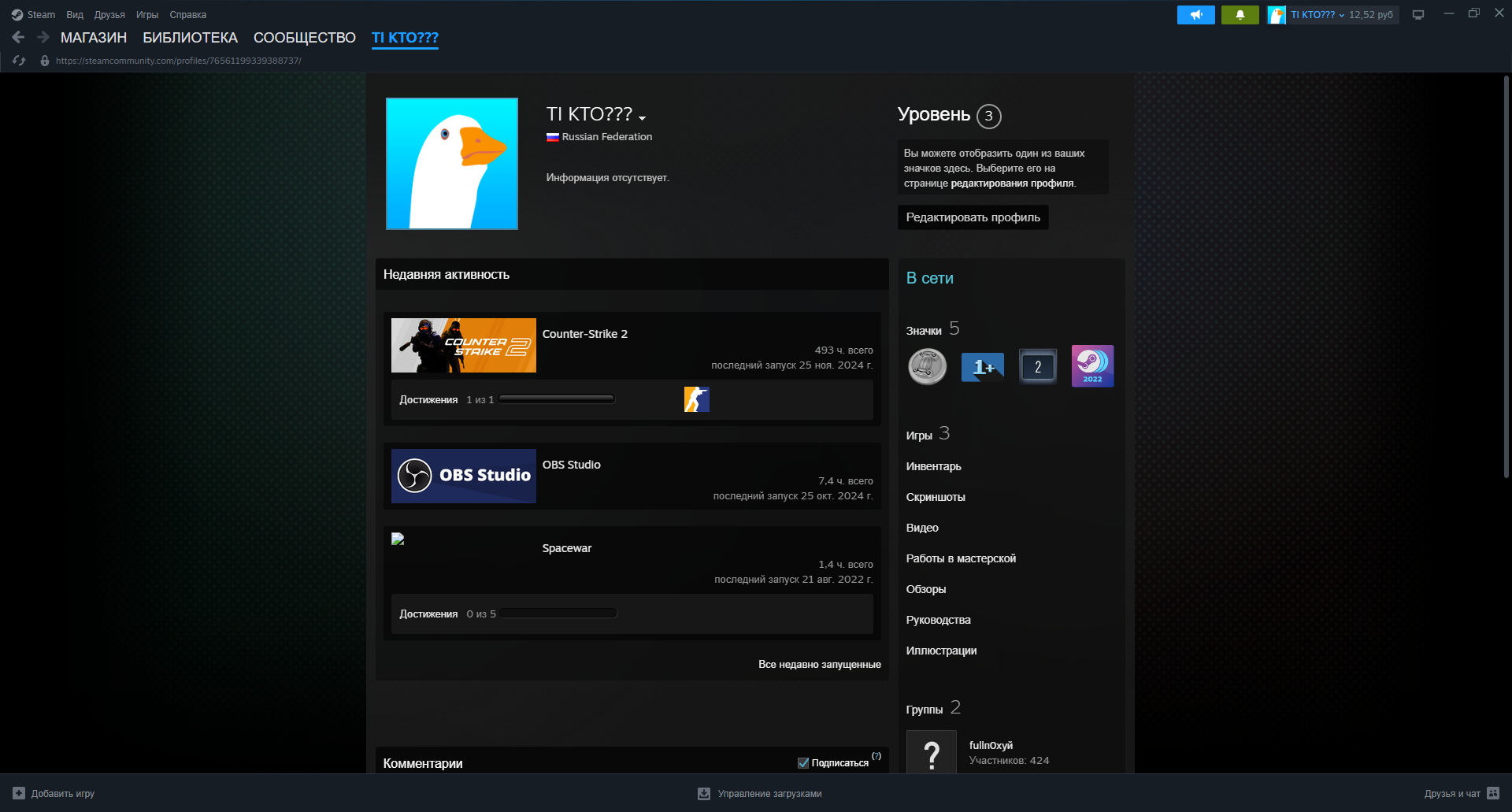Click the padlock icon beside the URL

tap(45, 61)
